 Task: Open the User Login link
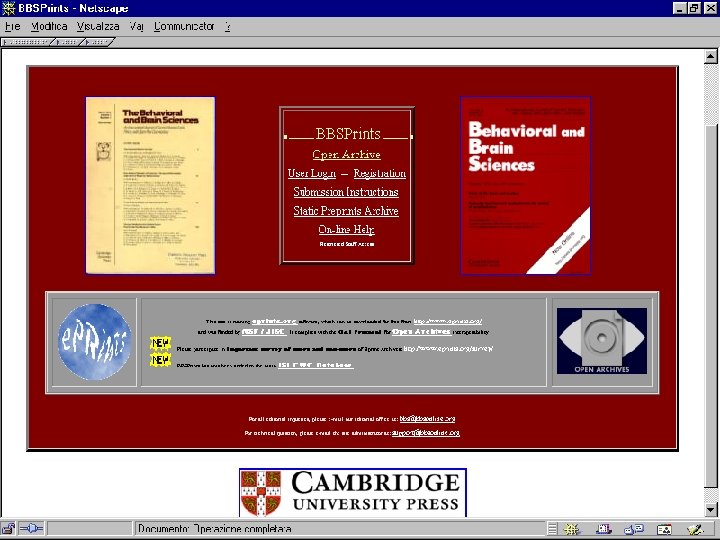pyautogui.click(x=312, y=174)
